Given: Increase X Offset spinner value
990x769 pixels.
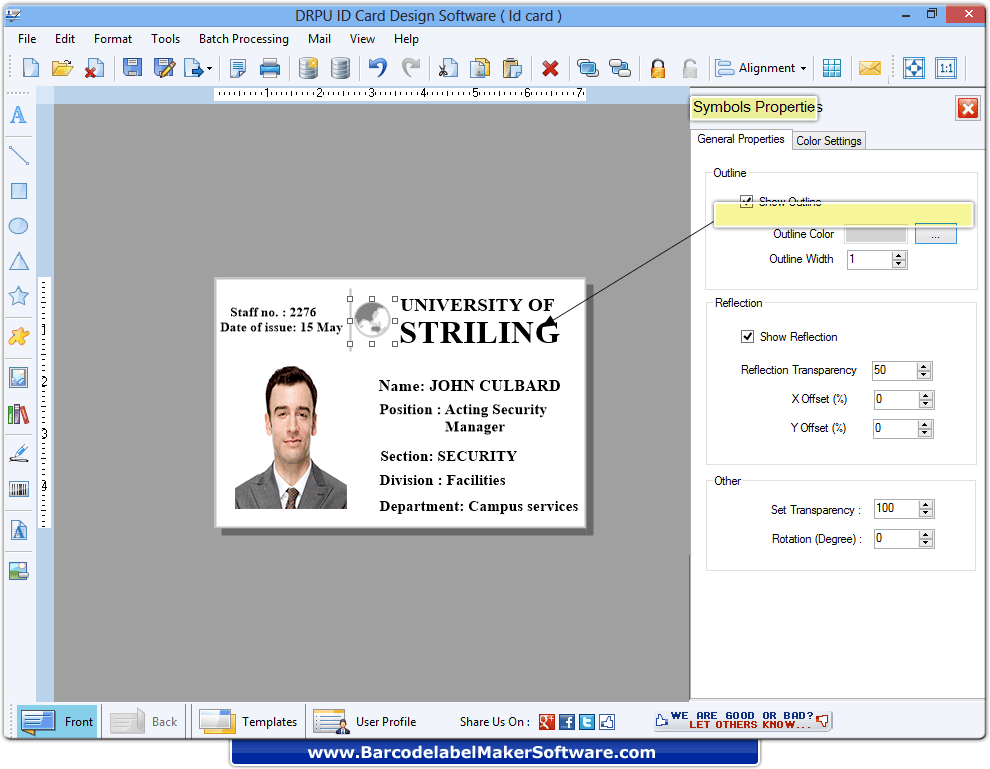Looking at the screenshot, I should click(926, 396).
